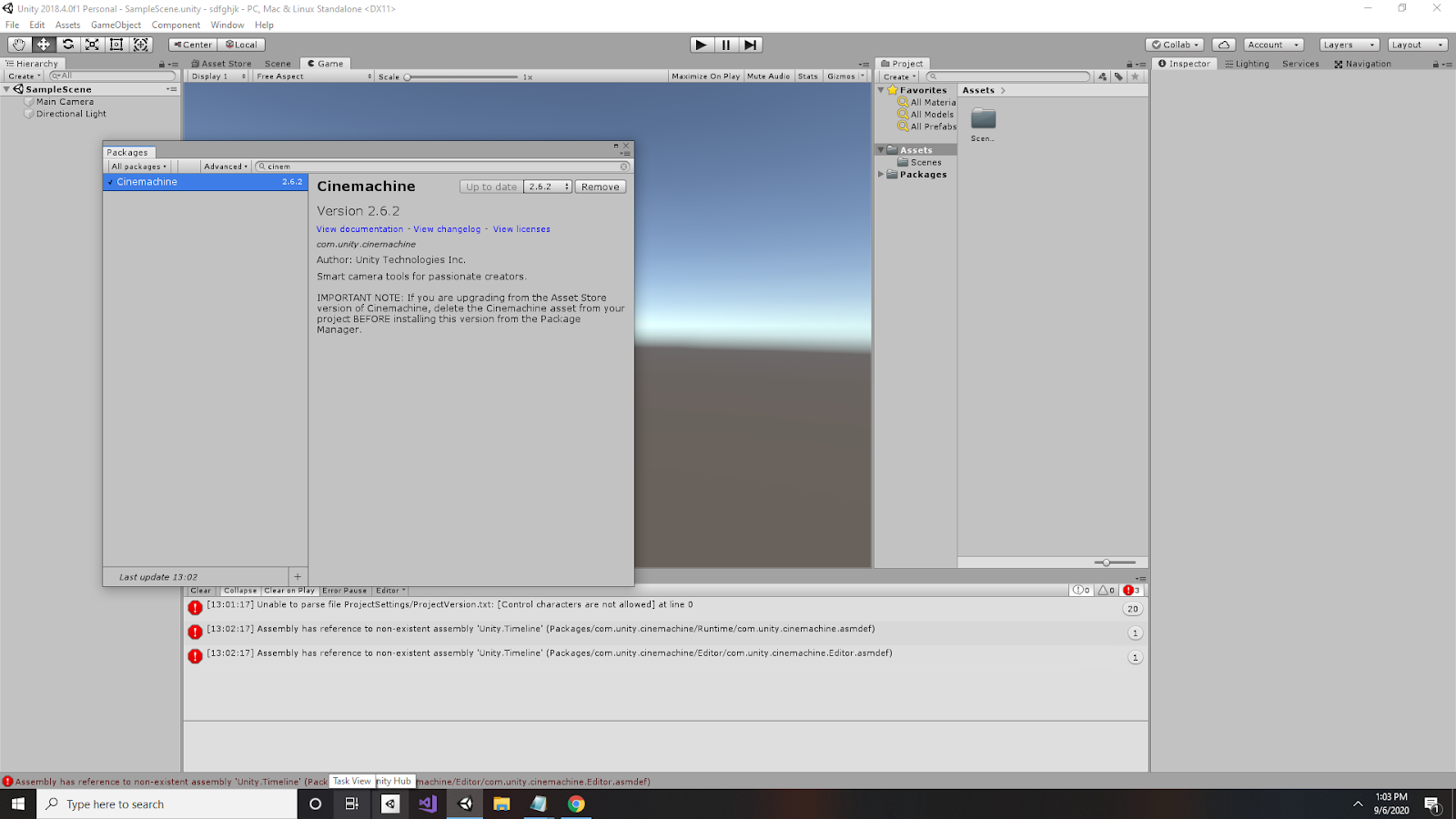1456x819 pixels.
Task: Click the Scenes folder thumbnail in Assets
Action: (983, 119)
